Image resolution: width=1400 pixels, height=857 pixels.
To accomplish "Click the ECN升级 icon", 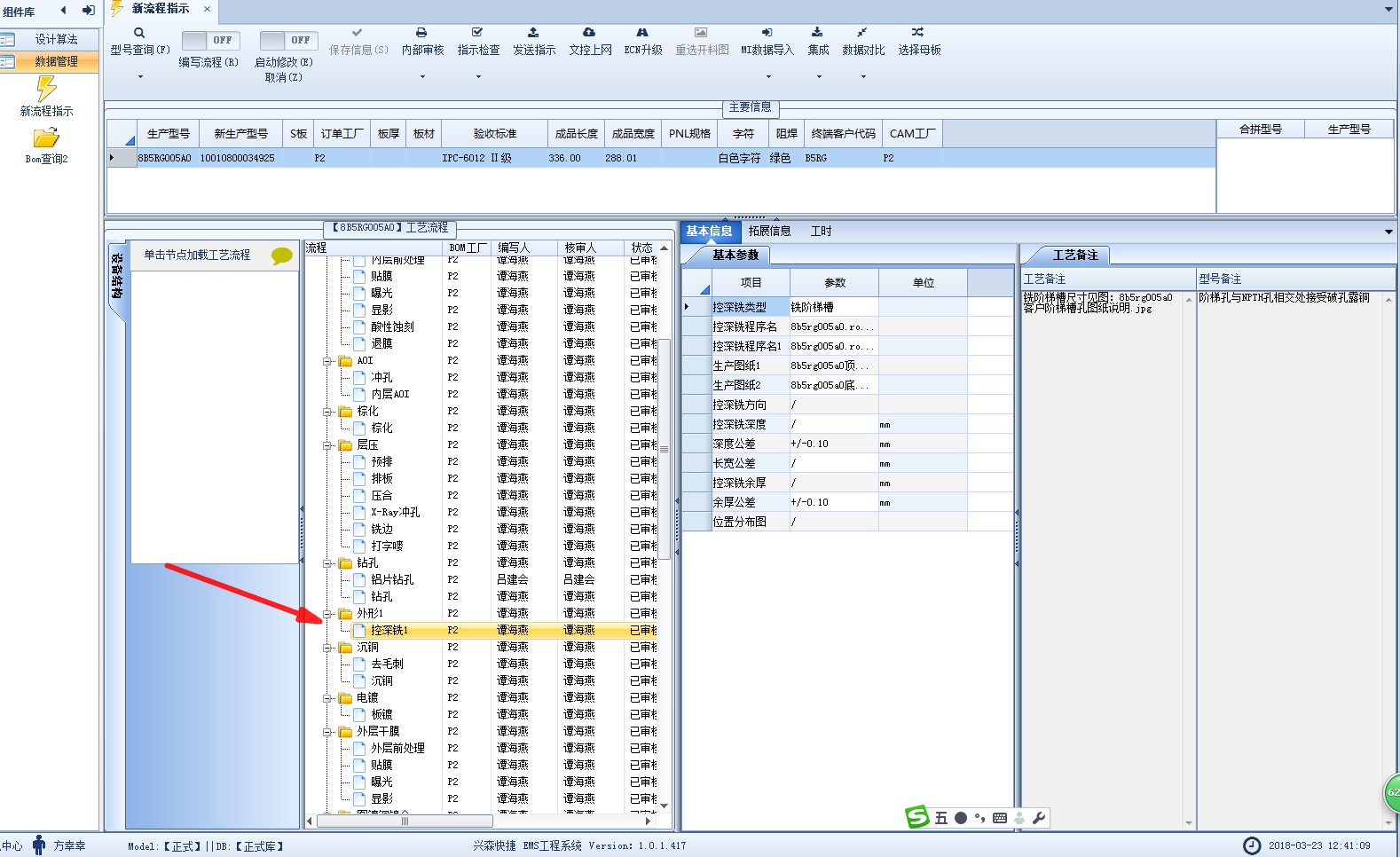I will pyautogui.click(x=642, y=33).
